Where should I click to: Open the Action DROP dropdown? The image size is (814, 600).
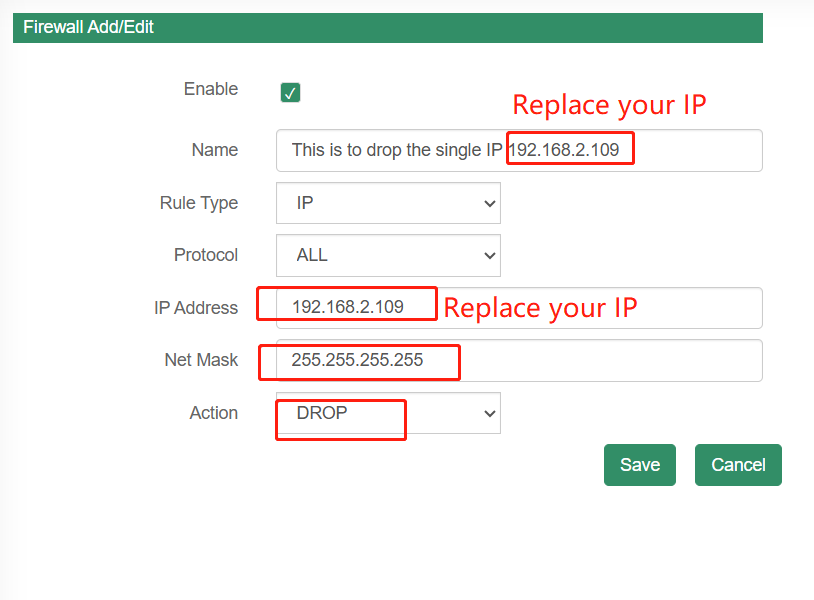388,413
